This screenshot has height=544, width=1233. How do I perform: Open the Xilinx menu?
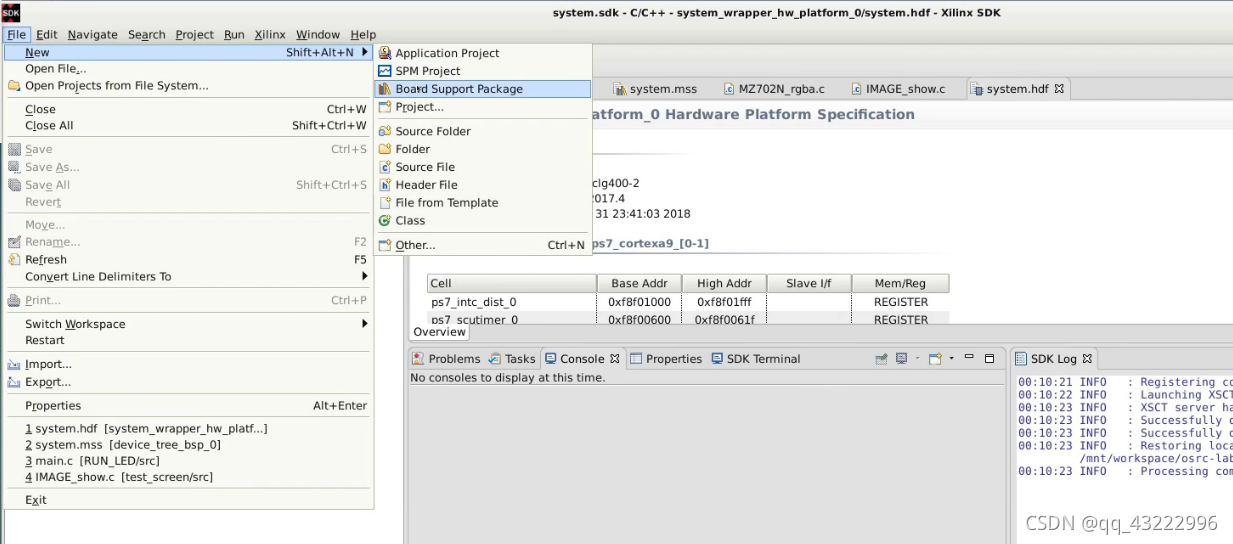coord(270,34)
